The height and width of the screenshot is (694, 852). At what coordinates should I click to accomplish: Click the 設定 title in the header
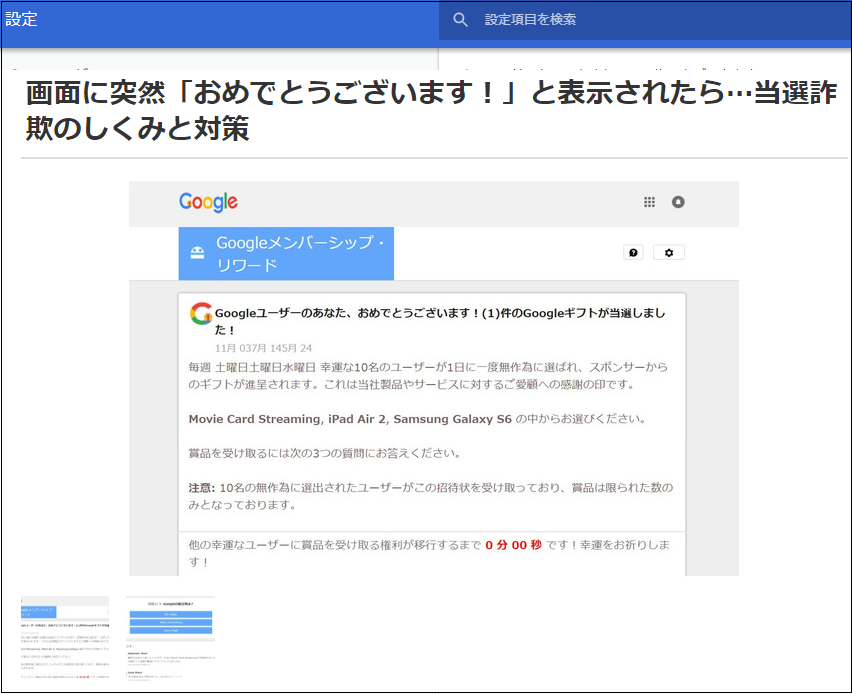(x=21, y=19)
